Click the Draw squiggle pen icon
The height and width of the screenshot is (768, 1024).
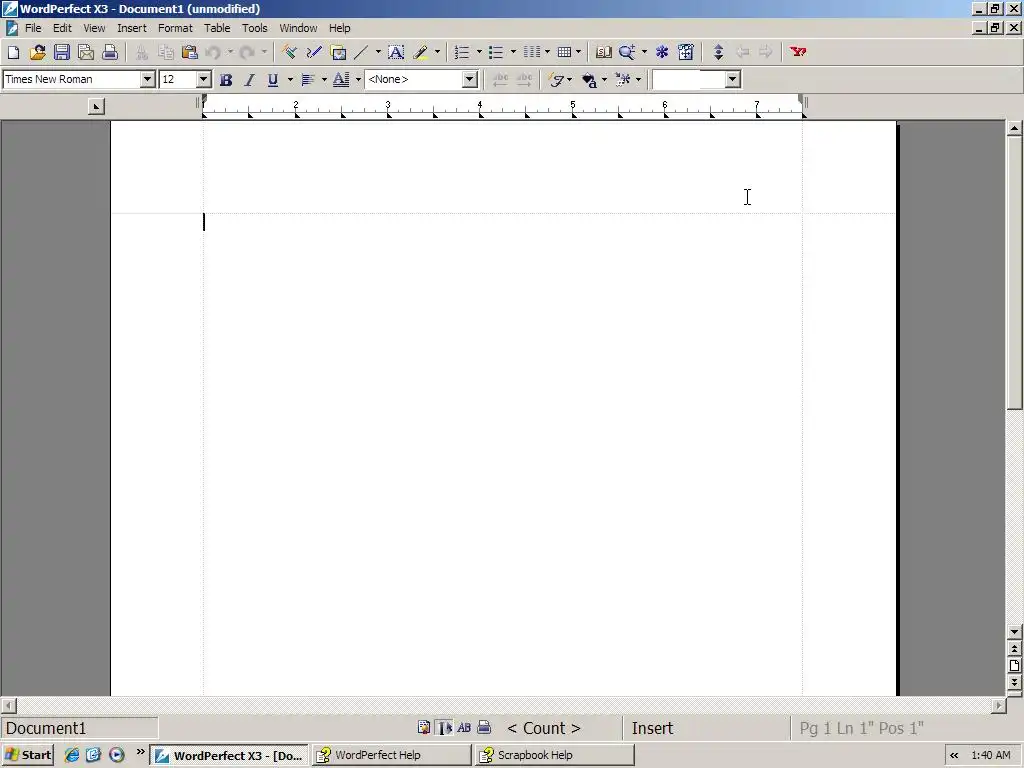313,52
